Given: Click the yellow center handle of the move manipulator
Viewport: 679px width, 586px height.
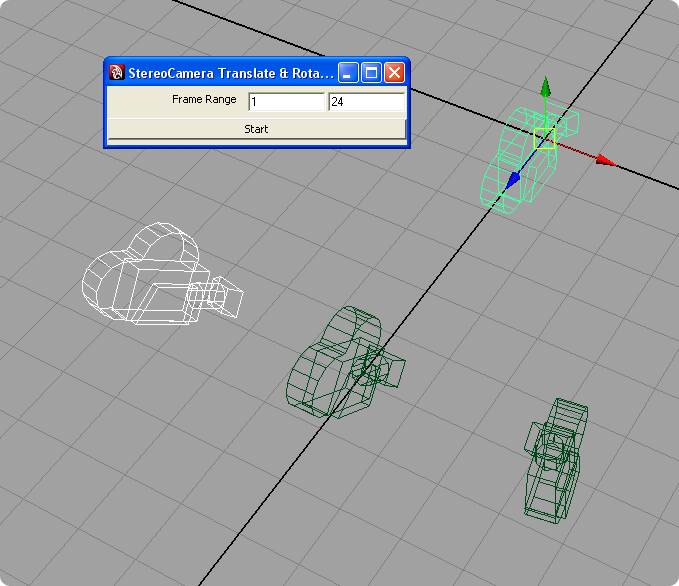Looking at the screenshot, I should (544, 138).
